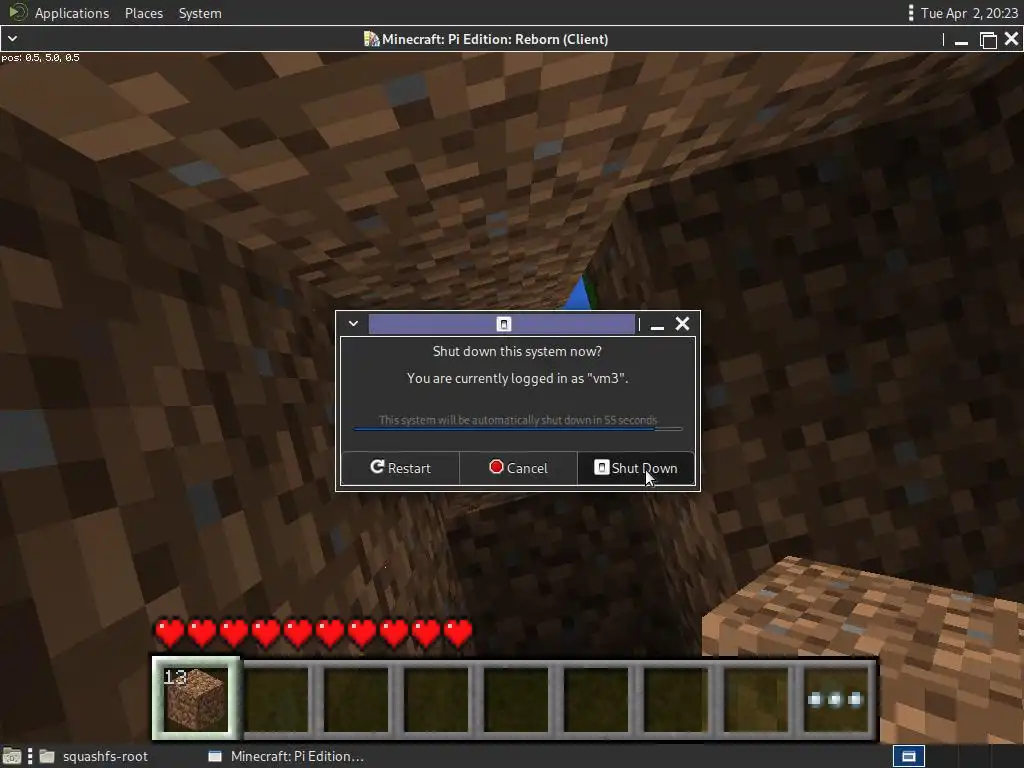Click the automatic shutdown countdown progress bar

pyautogui.click(x=518, y=429)
